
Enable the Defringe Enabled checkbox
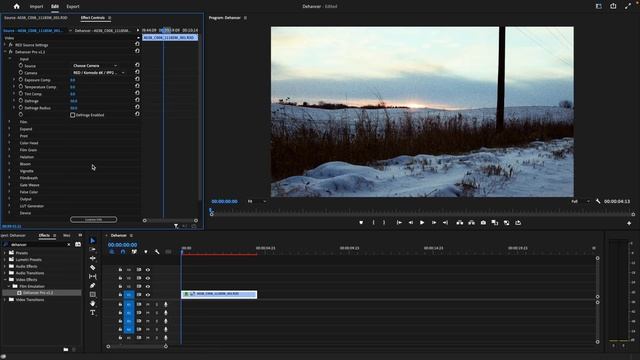point(73,115)
